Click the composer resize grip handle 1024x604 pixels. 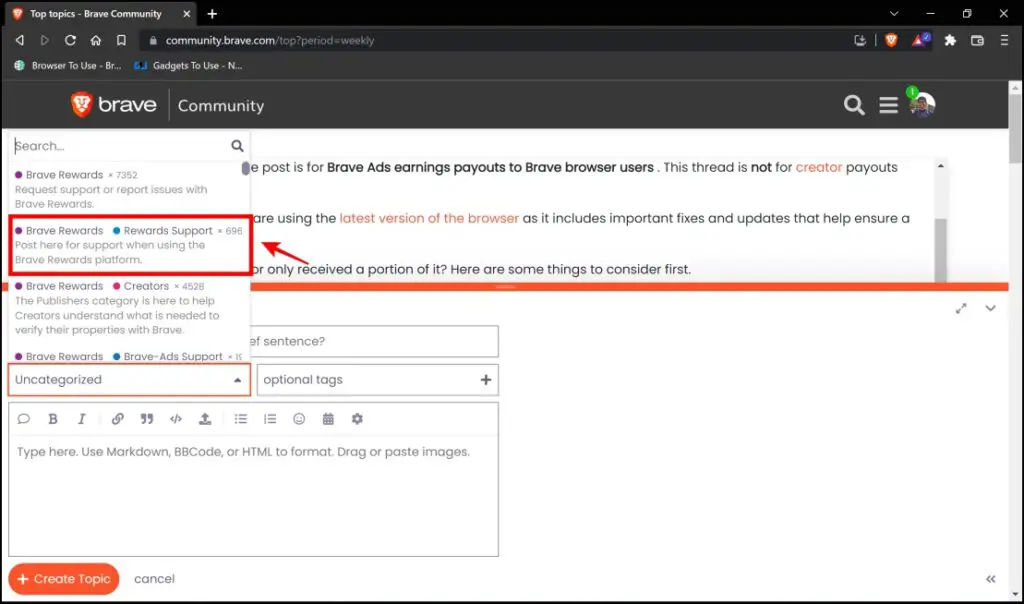click(x=505, y=287)
